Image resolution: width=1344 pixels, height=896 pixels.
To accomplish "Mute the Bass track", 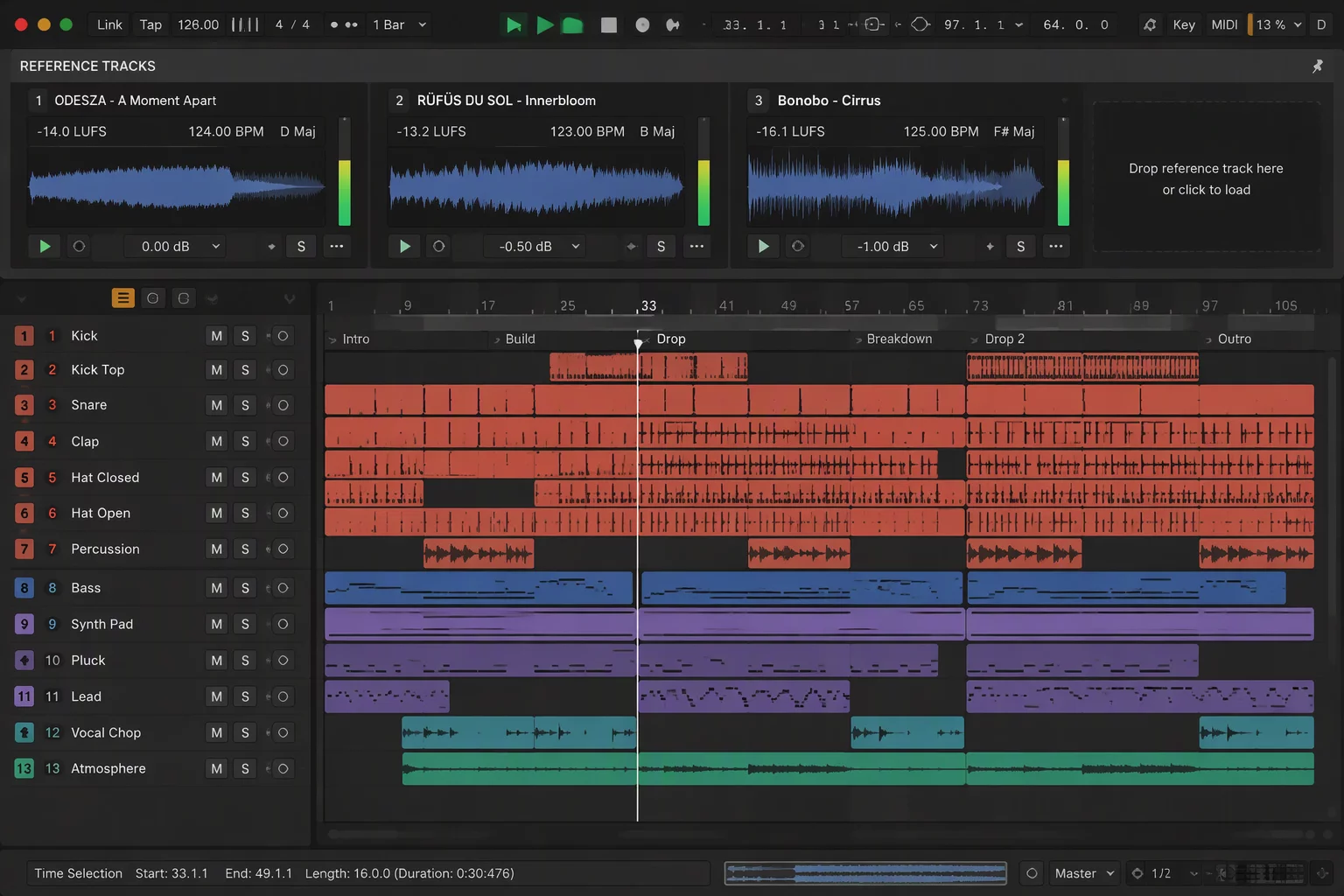I will tap(216, 588).
